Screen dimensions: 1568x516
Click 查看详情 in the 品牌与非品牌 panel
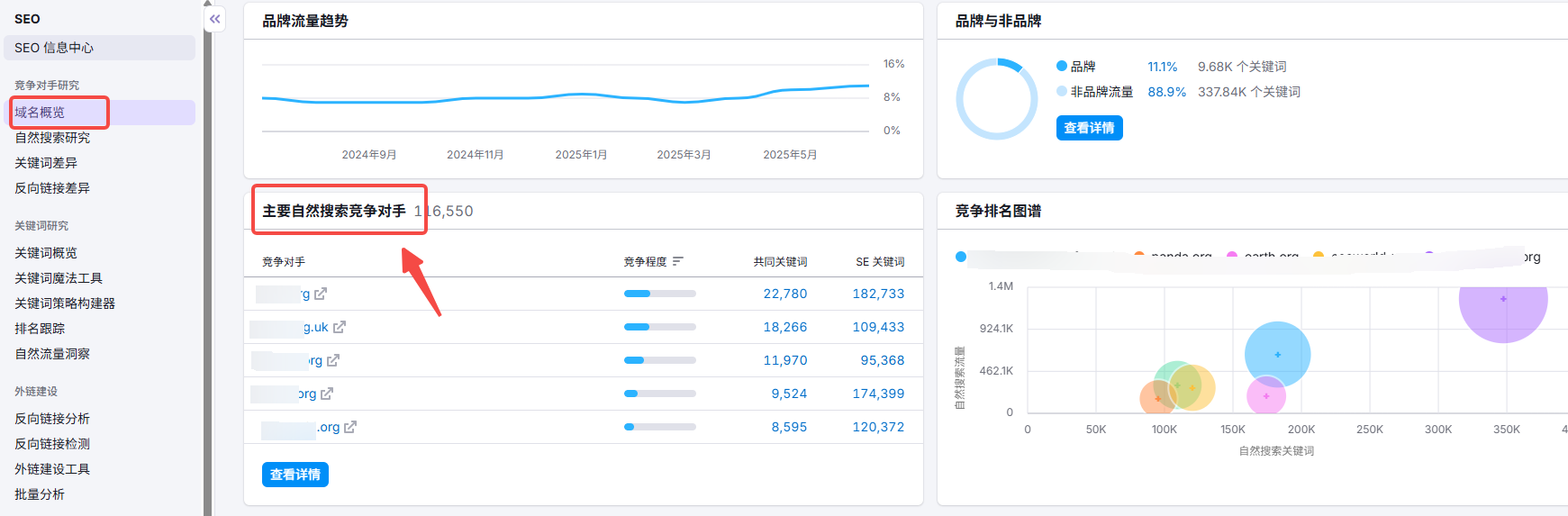click(1089, 128)
